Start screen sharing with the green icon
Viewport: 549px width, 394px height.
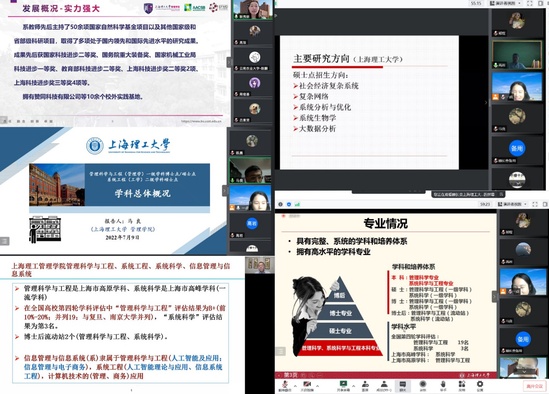pos(343,385)
